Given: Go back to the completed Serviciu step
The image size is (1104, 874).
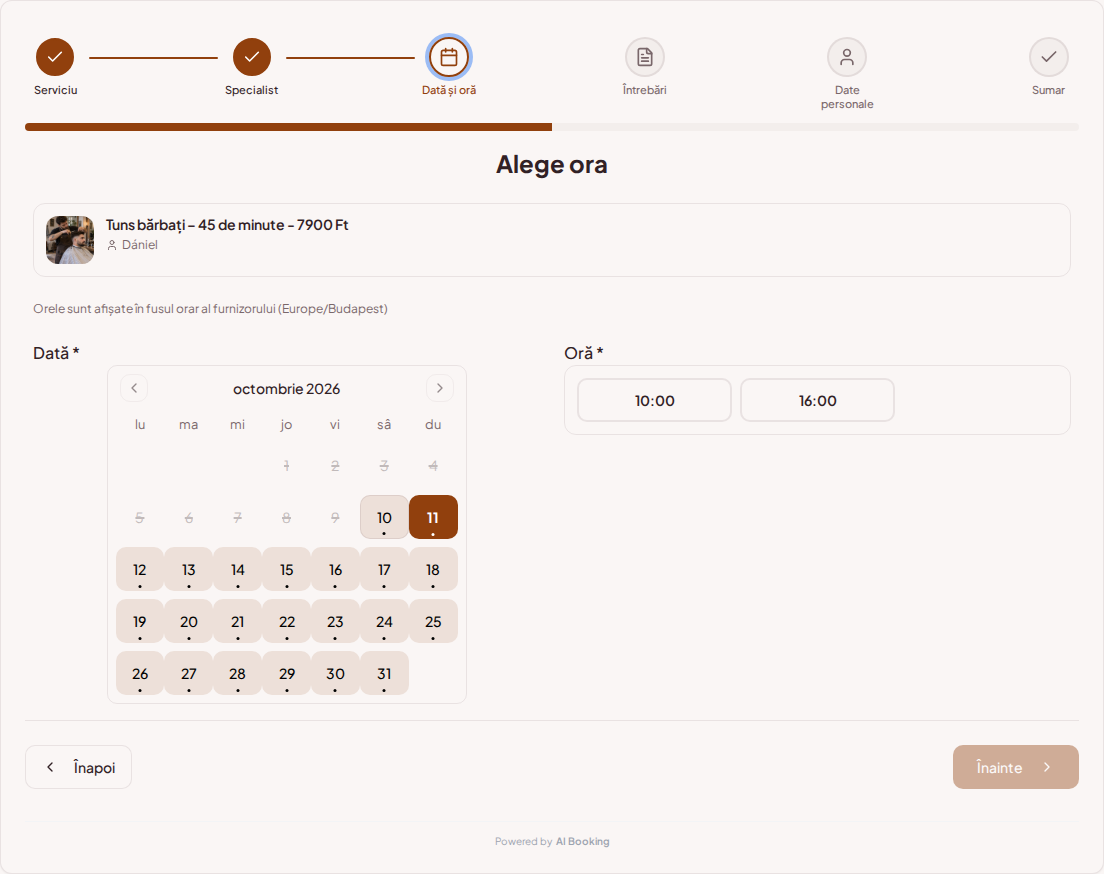Looking at the screenshot, I should pos(55,57).
